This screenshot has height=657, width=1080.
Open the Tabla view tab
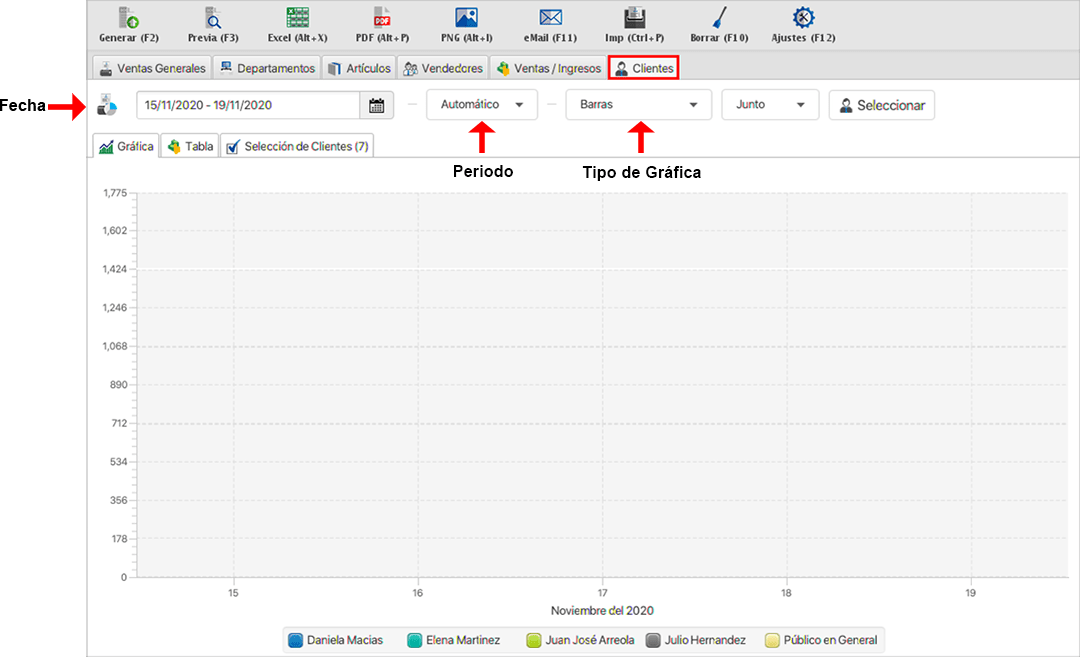tap(190, 146)
